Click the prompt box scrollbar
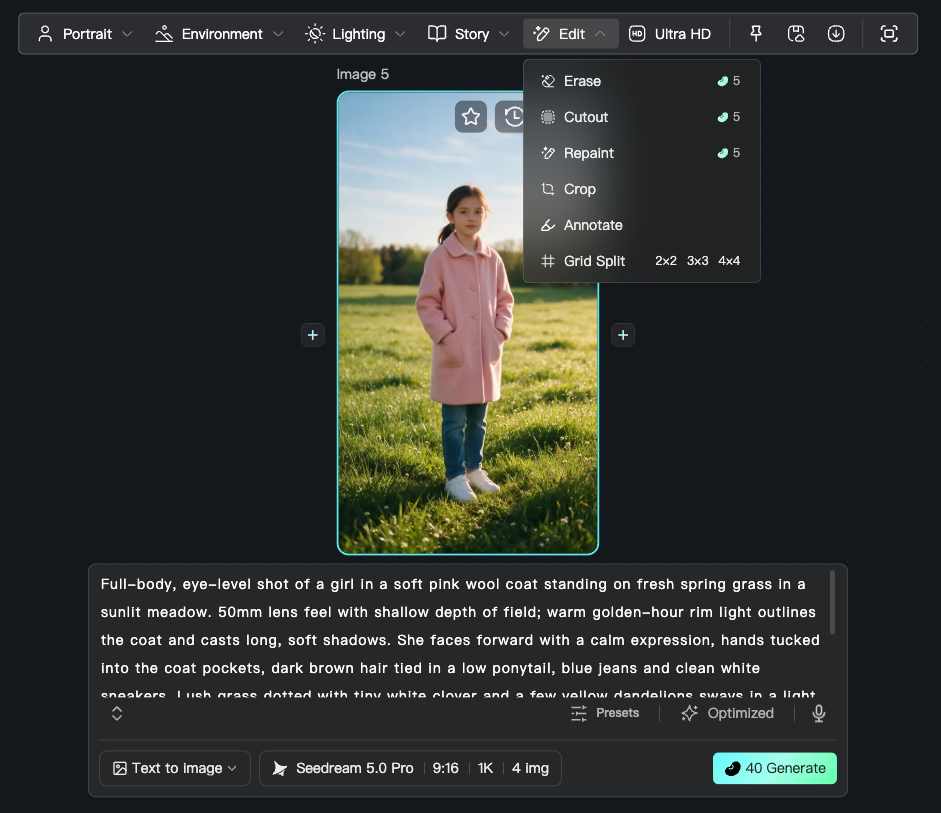The width and height of the screenshot is (941, 813). click(832, 602)
